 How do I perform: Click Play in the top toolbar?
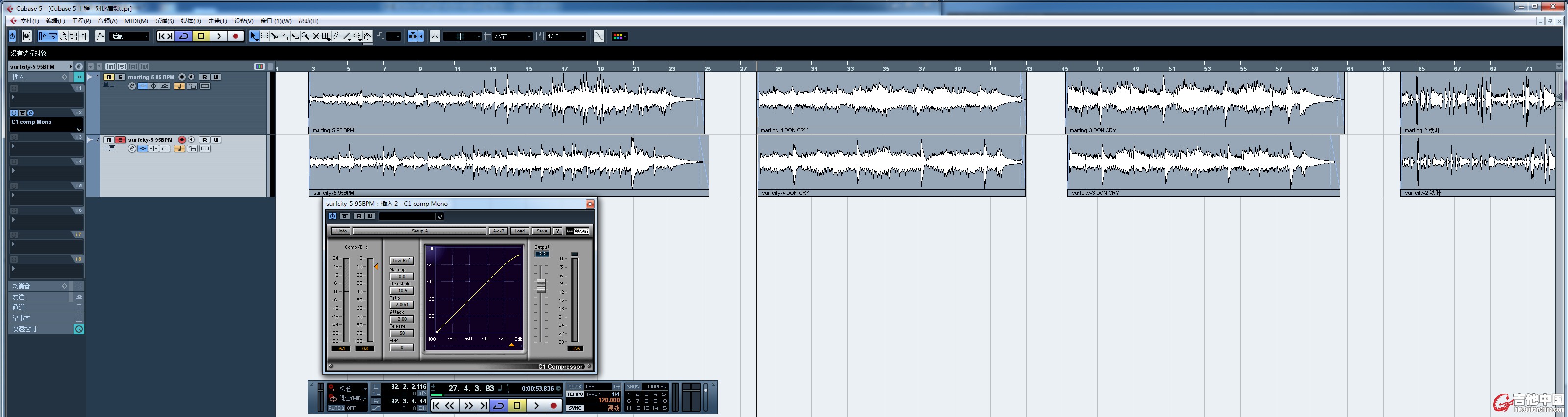[x=219, y=37]
